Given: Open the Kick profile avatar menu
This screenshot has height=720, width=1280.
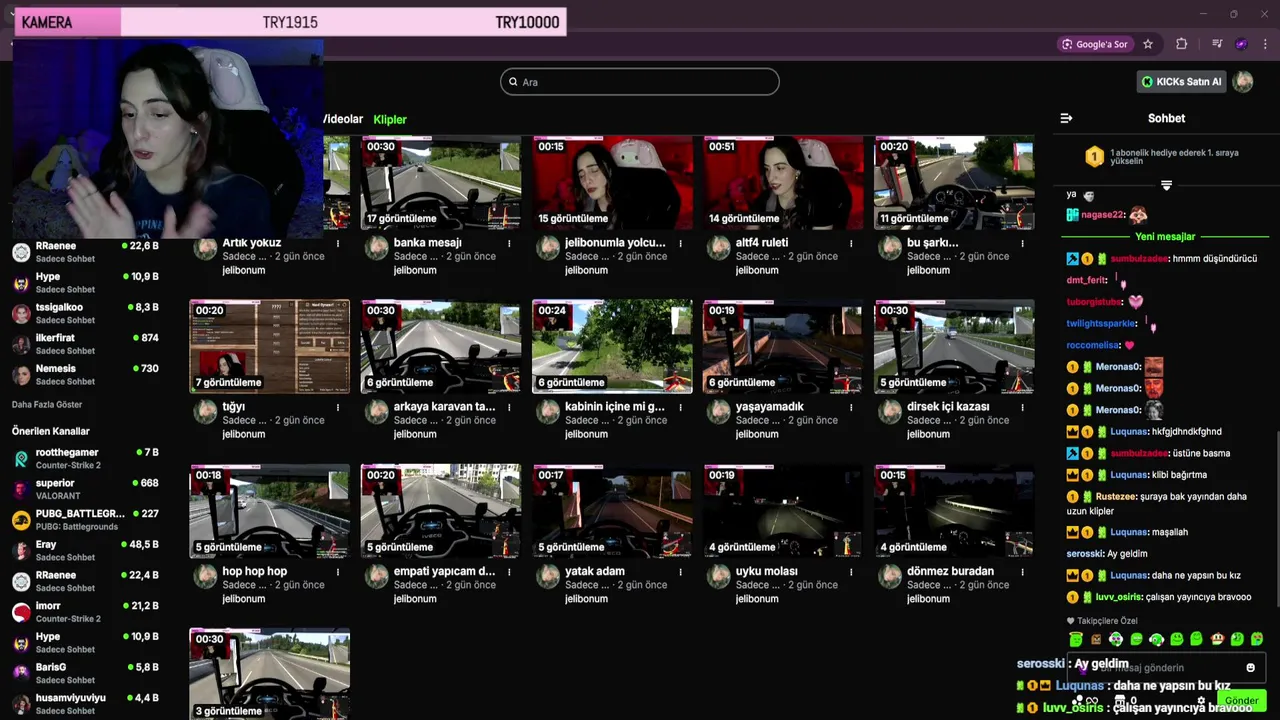Looking at the screenshot, I should 1243,82.
